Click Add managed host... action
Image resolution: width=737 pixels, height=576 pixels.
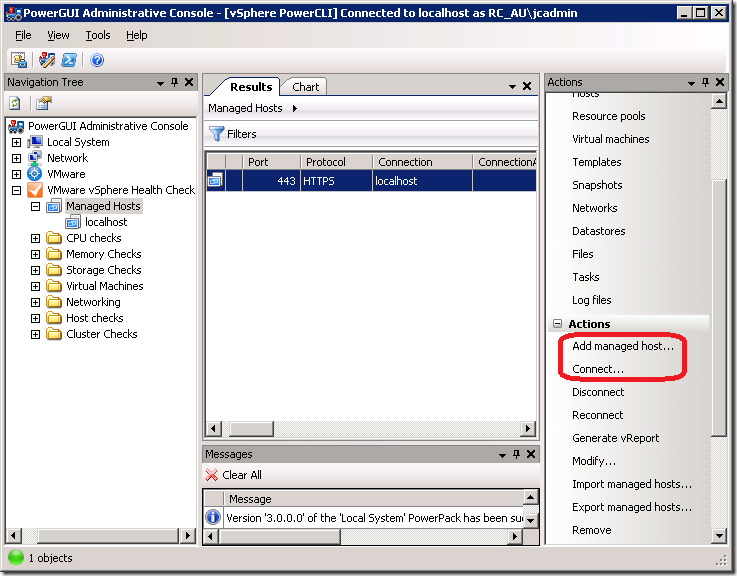coord(623,346)
